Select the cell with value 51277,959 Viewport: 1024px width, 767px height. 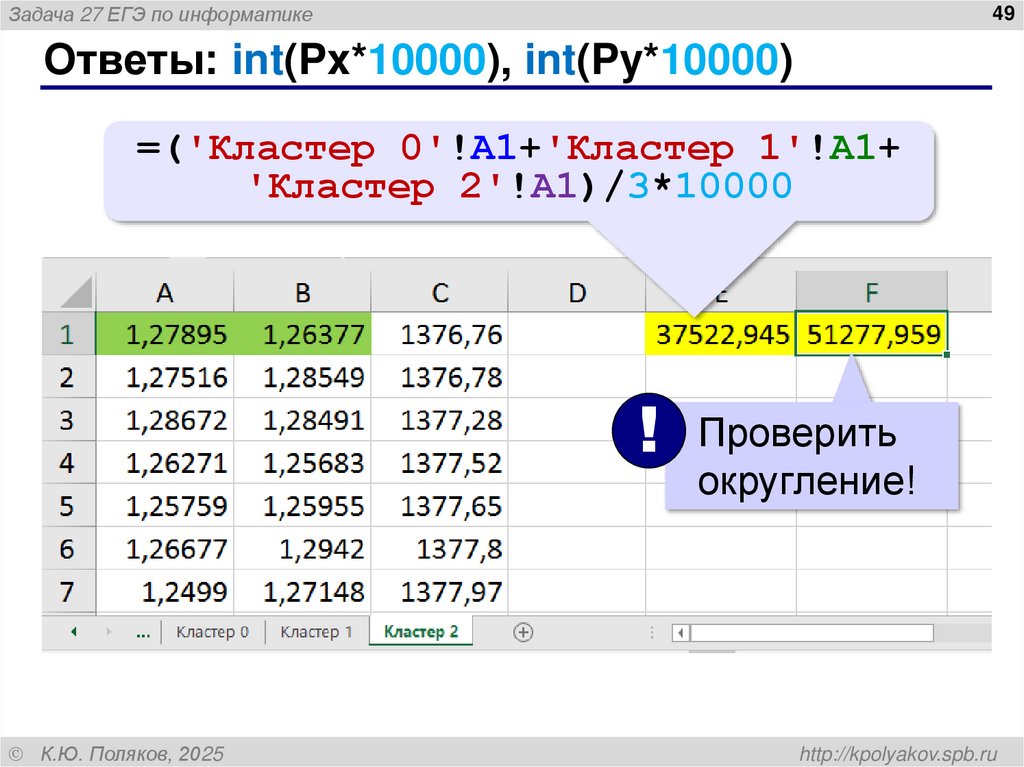(873, 335)
